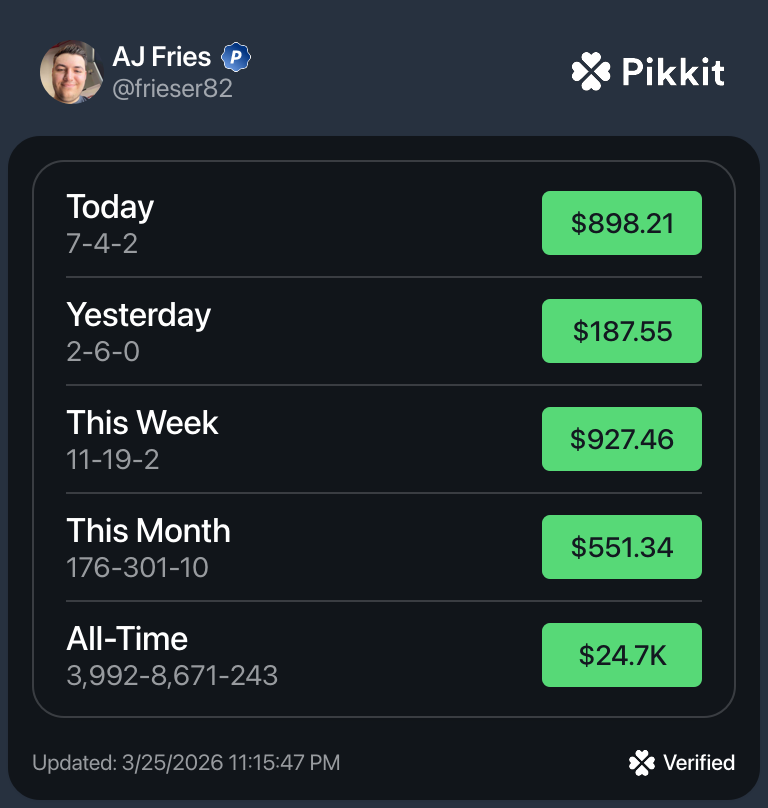Click the Pikkit clover logo icon

click(x=590, y=71)
